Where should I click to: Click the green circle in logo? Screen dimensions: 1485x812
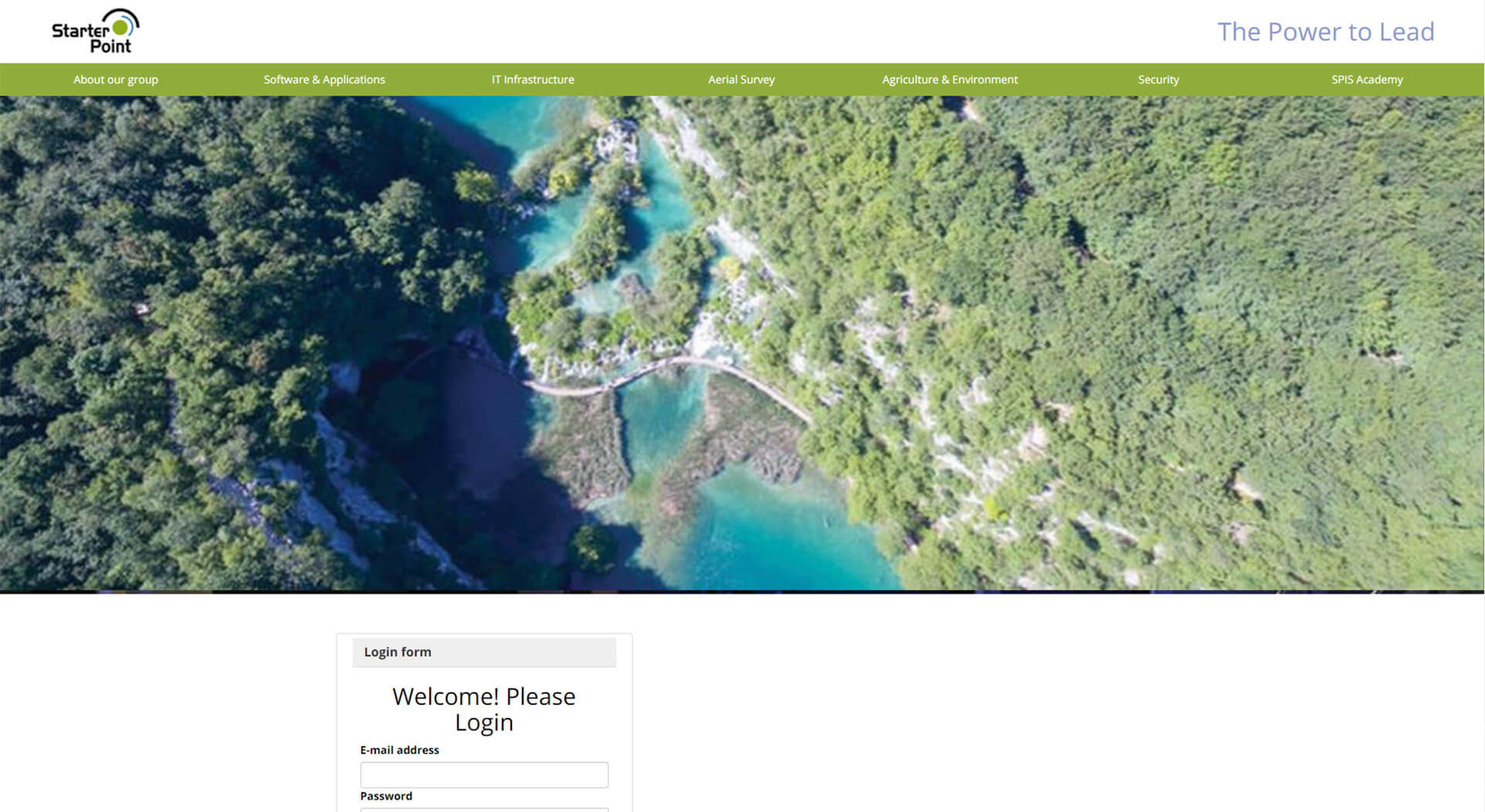tap(120, 28)
